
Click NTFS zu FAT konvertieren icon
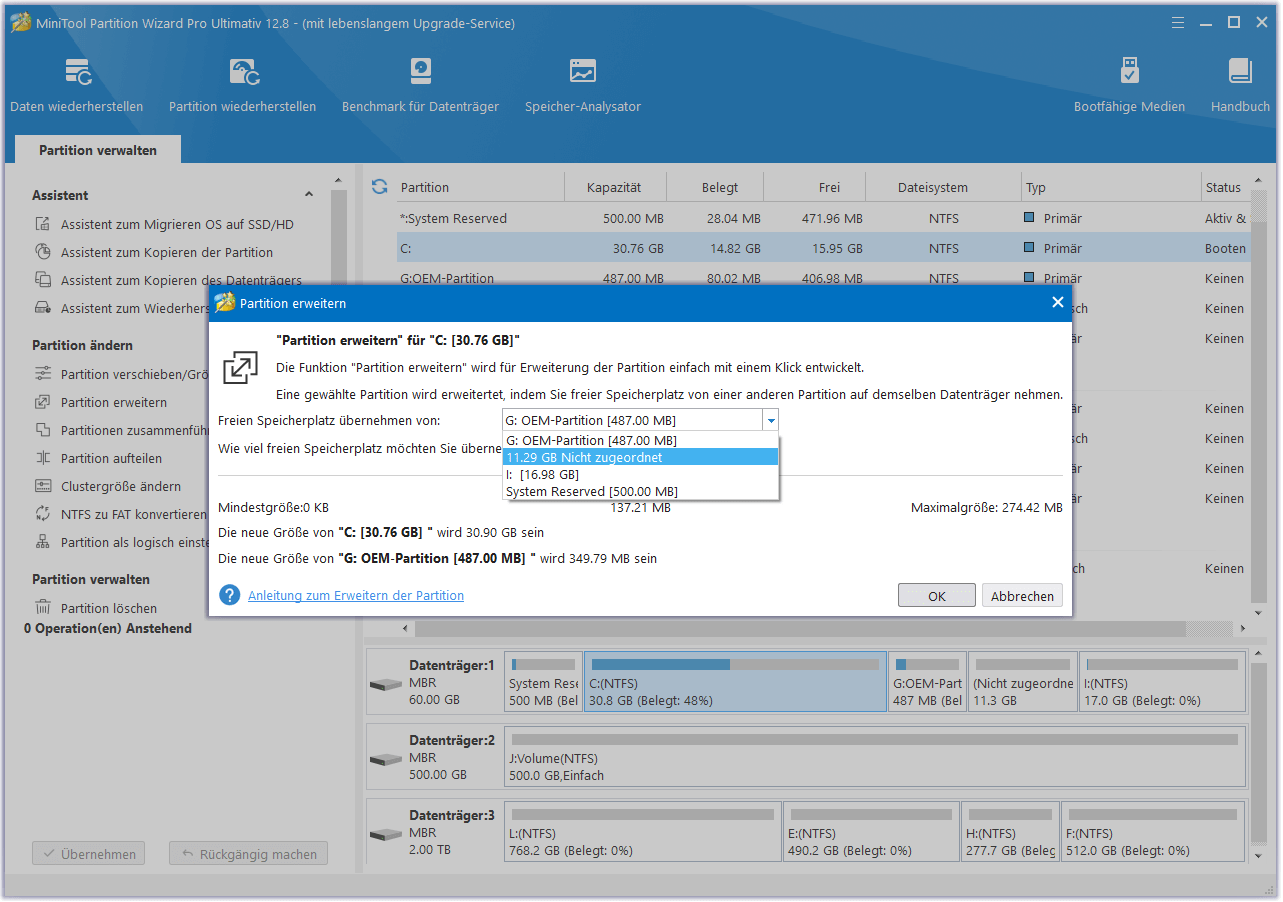click(x=43, y=515)
